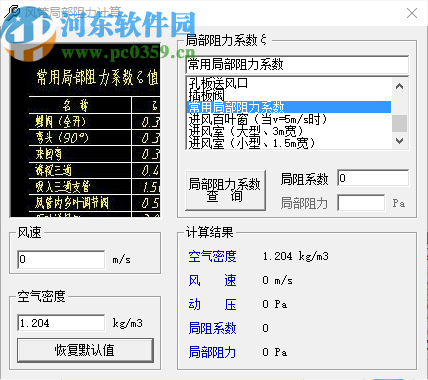Screen dimensions: 428x380
Task: Click 动压 result label
Action: coord(212,304)
